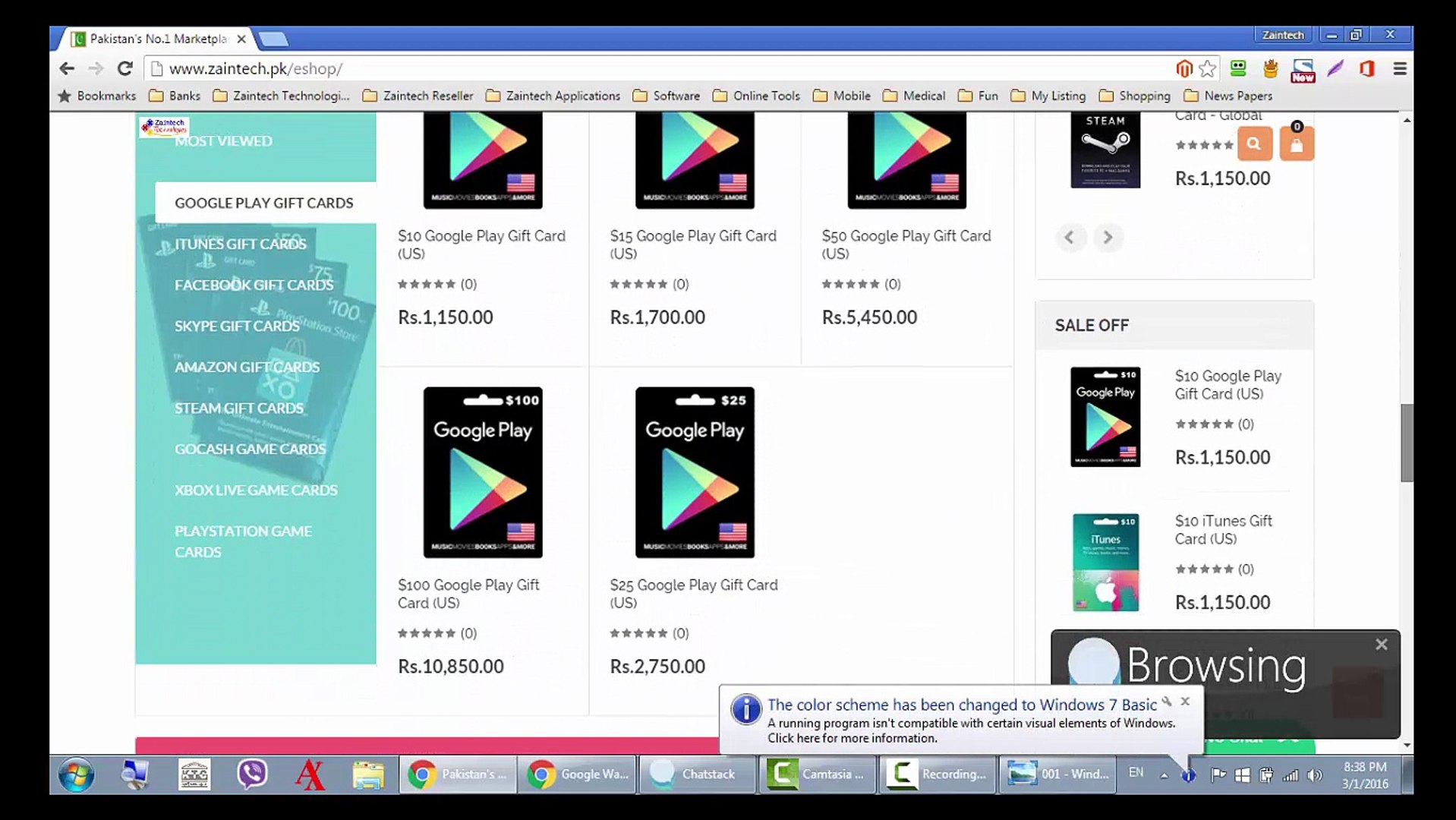Click the page vertical scrollbar thumb
This screenshot has height=820, width=1456.
[1407, 443]
